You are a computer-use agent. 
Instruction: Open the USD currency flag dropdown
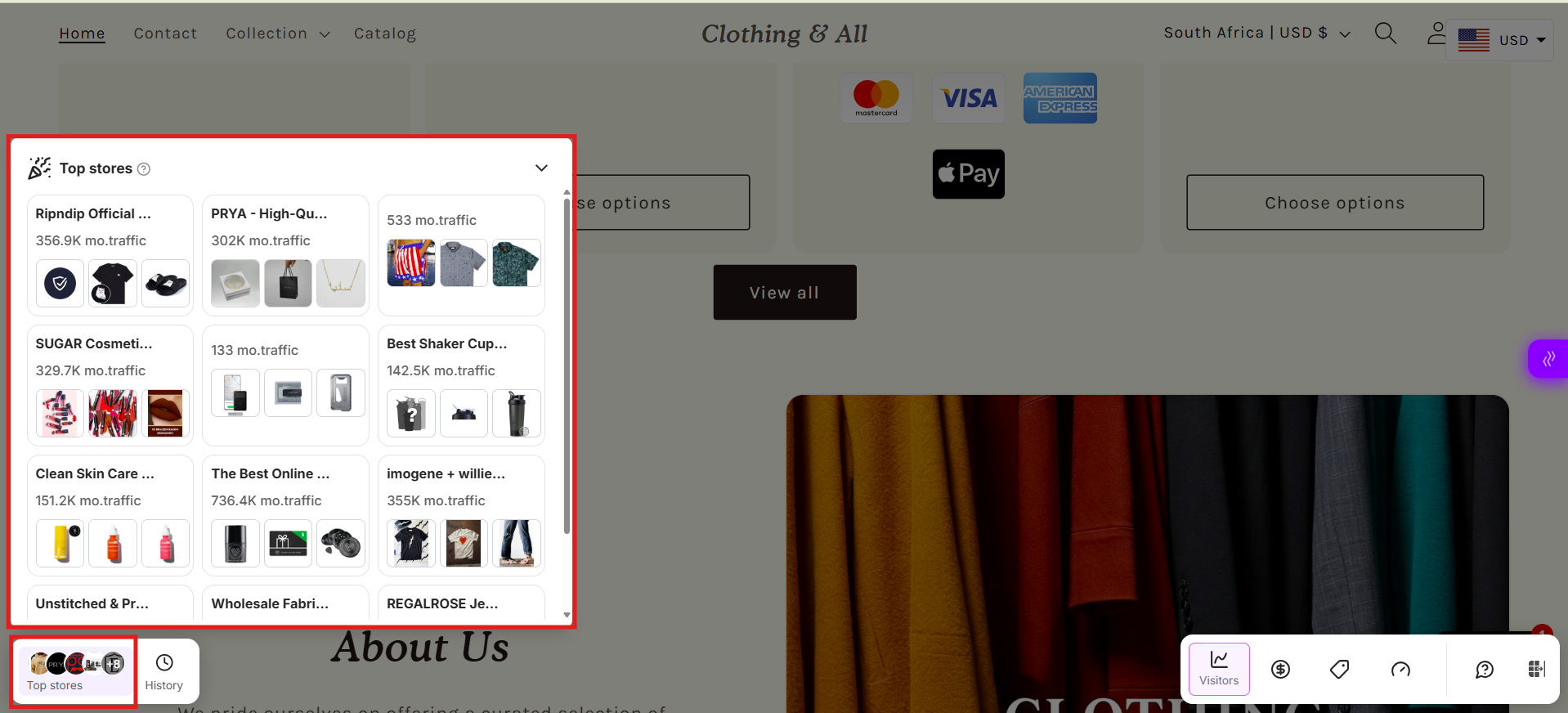coord(1500,40)
